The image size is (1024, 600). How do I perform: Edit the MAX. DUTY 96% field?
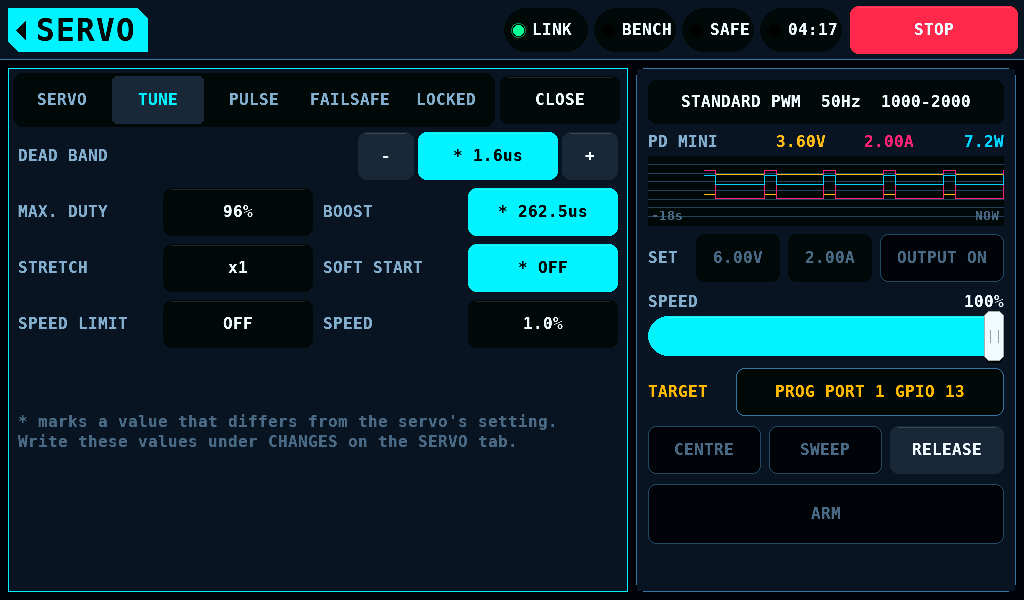pyautogui.click(x=238, y=212)
